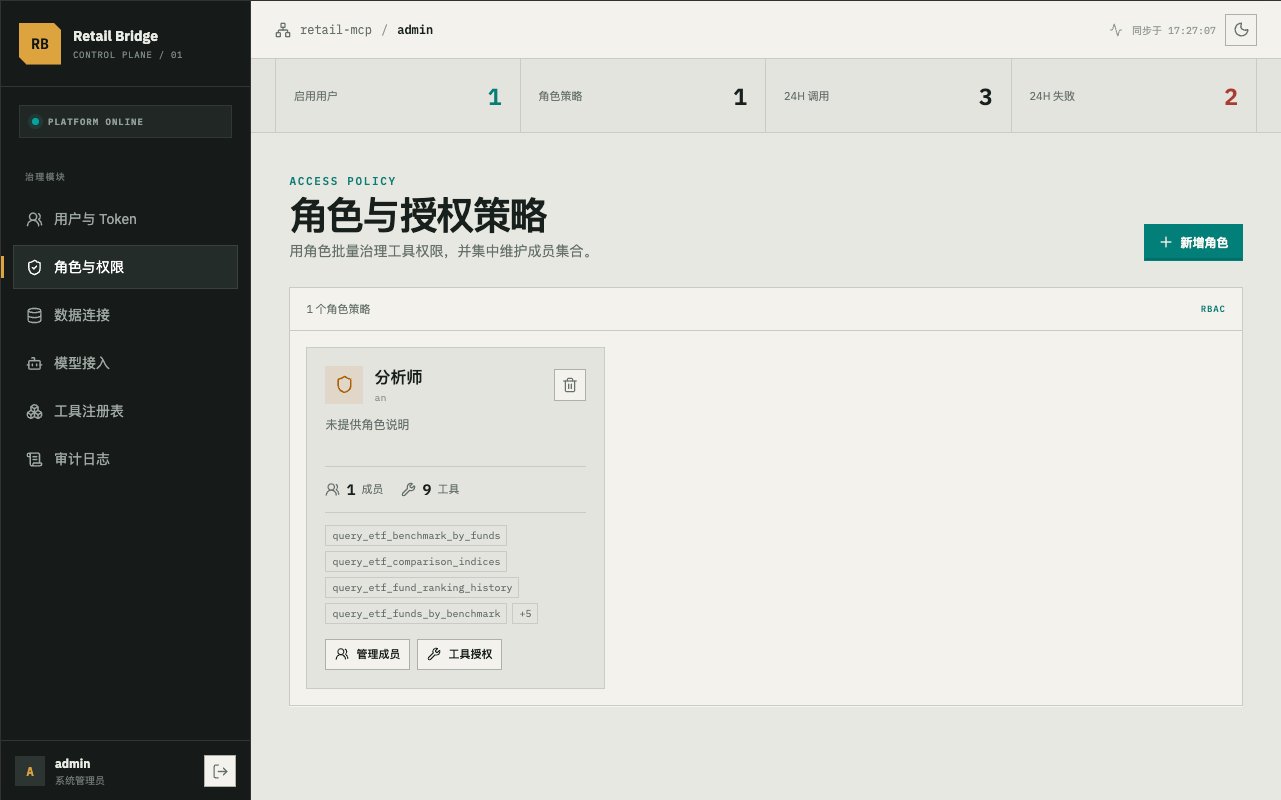This screenshot has width=1281, height=800.
Task: Click the sync activity pulse icon
Action: (1116, 30)
